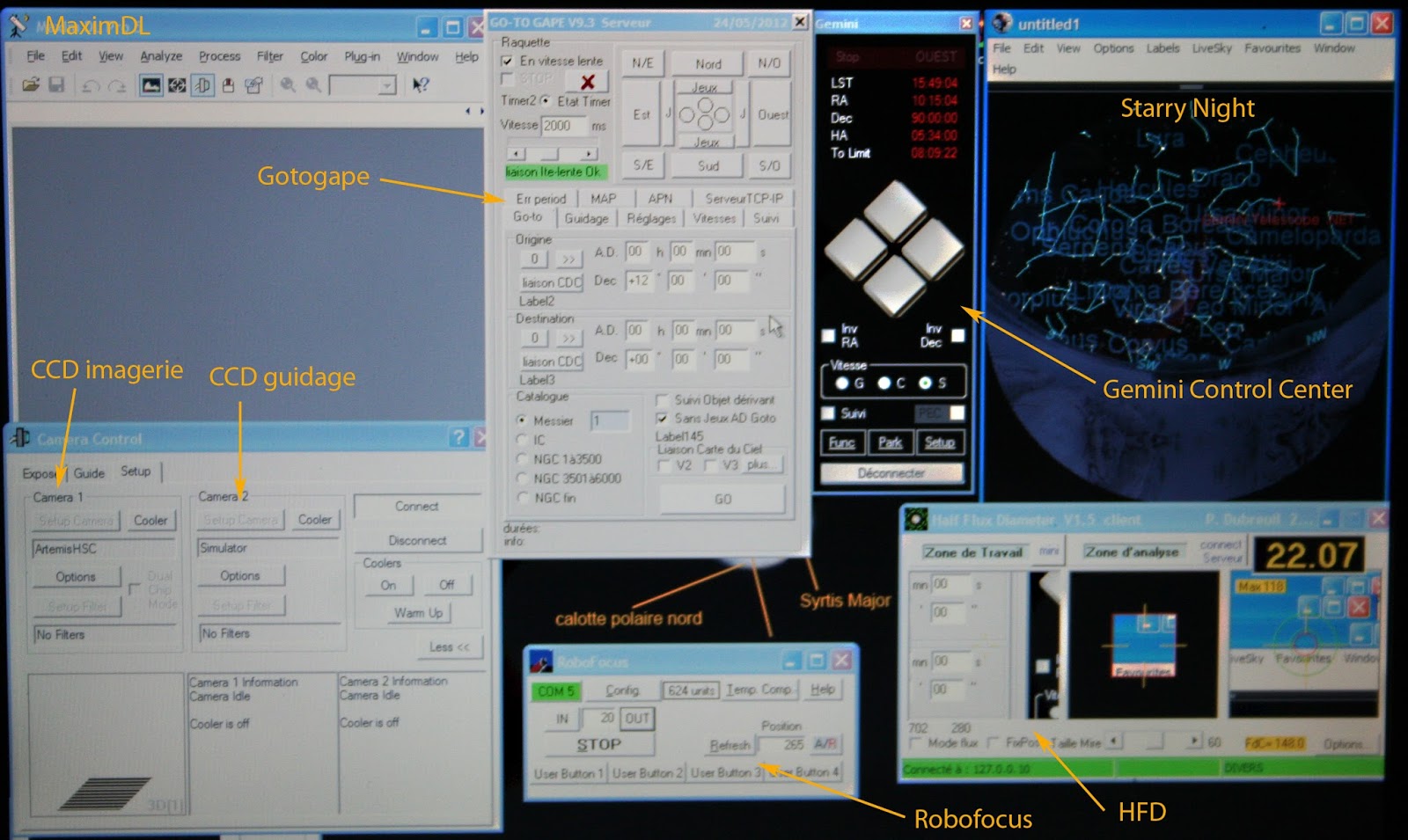This screenshot has height=840, width=1408.
Task: Click the Park button in Gemini
Action: (x=890, y=442)
